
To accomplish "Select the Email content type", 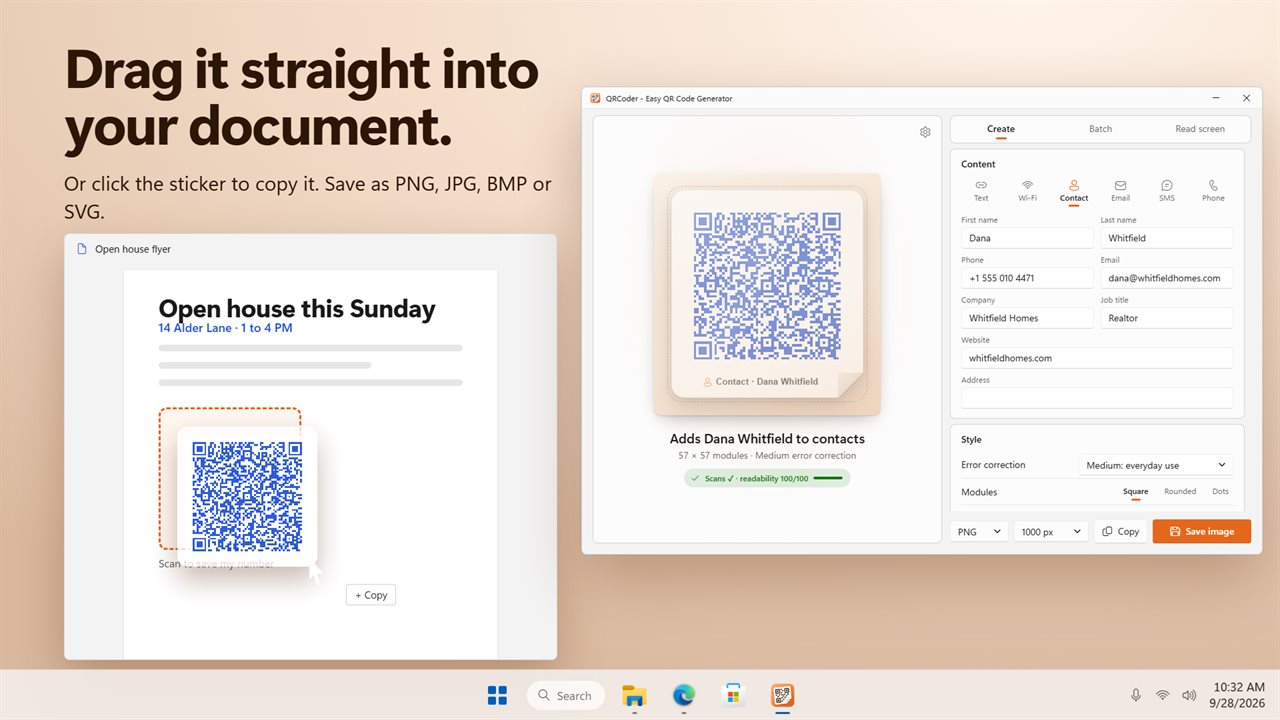I will [x=1120, y=191].
